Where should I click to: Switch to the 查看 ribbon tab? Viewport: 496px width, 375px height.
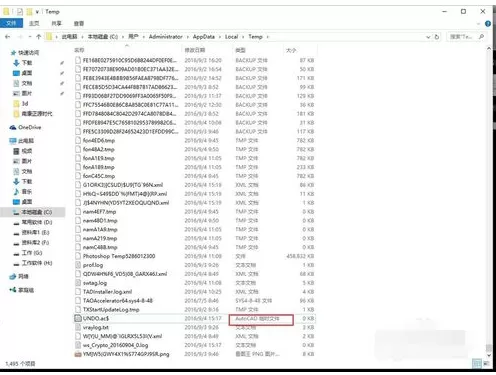[79, 23]
